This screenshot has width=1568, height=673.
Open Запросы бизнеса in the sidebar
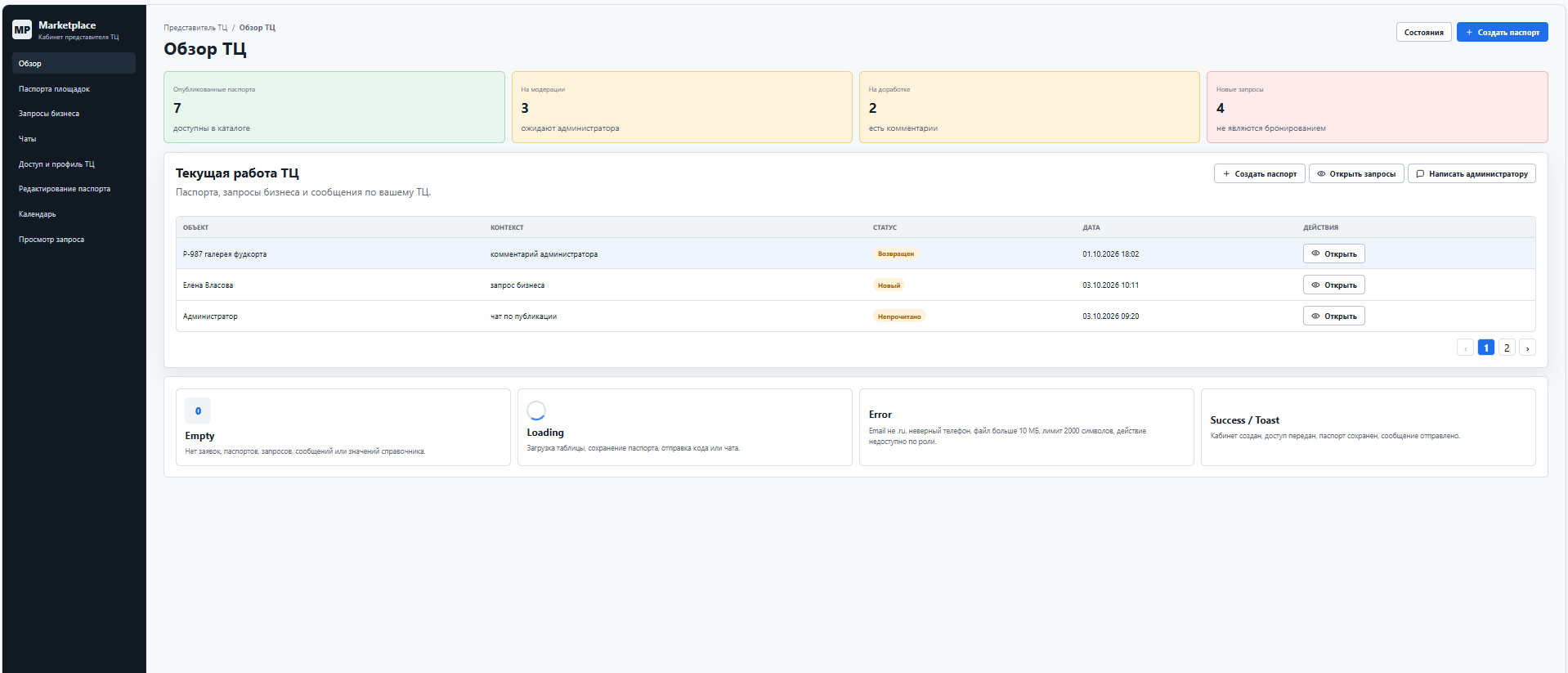(74, 114)
